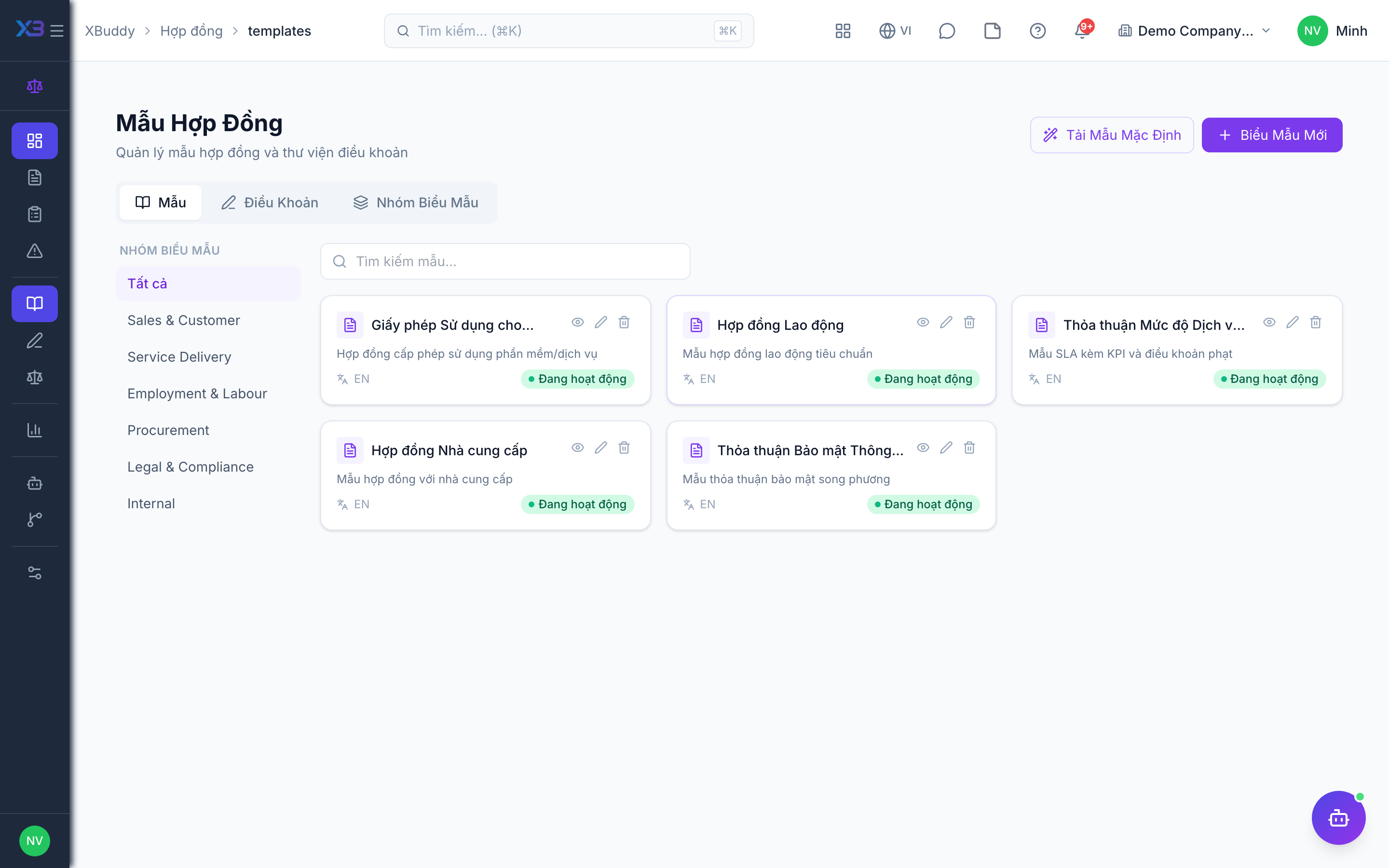This screenshot has width=1389, height=868.
Task: Preview the Thỏa thuận Mức độ Dịch vụ eye icon
Action: click(1269, 323)
